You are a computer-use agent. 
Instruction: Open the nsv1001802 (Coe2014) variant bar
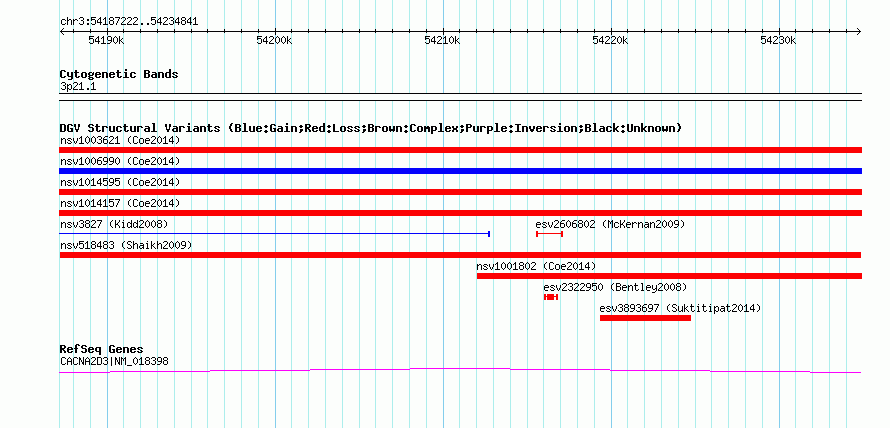coord(669,276)
